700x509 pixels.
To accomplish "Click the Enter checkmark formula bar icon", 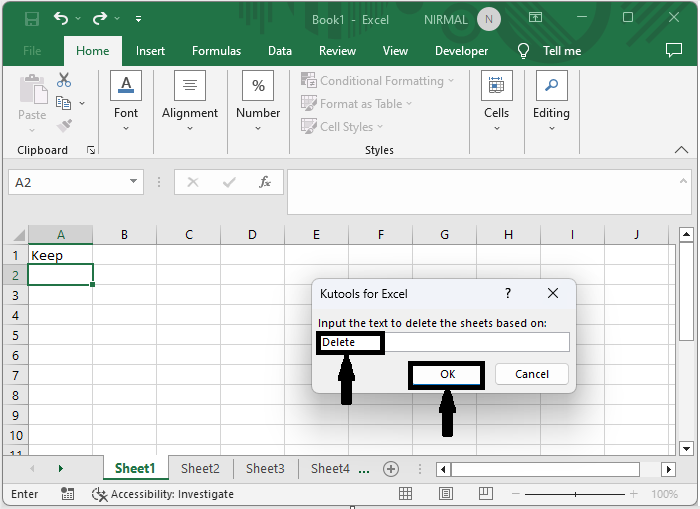I will 229,182.
